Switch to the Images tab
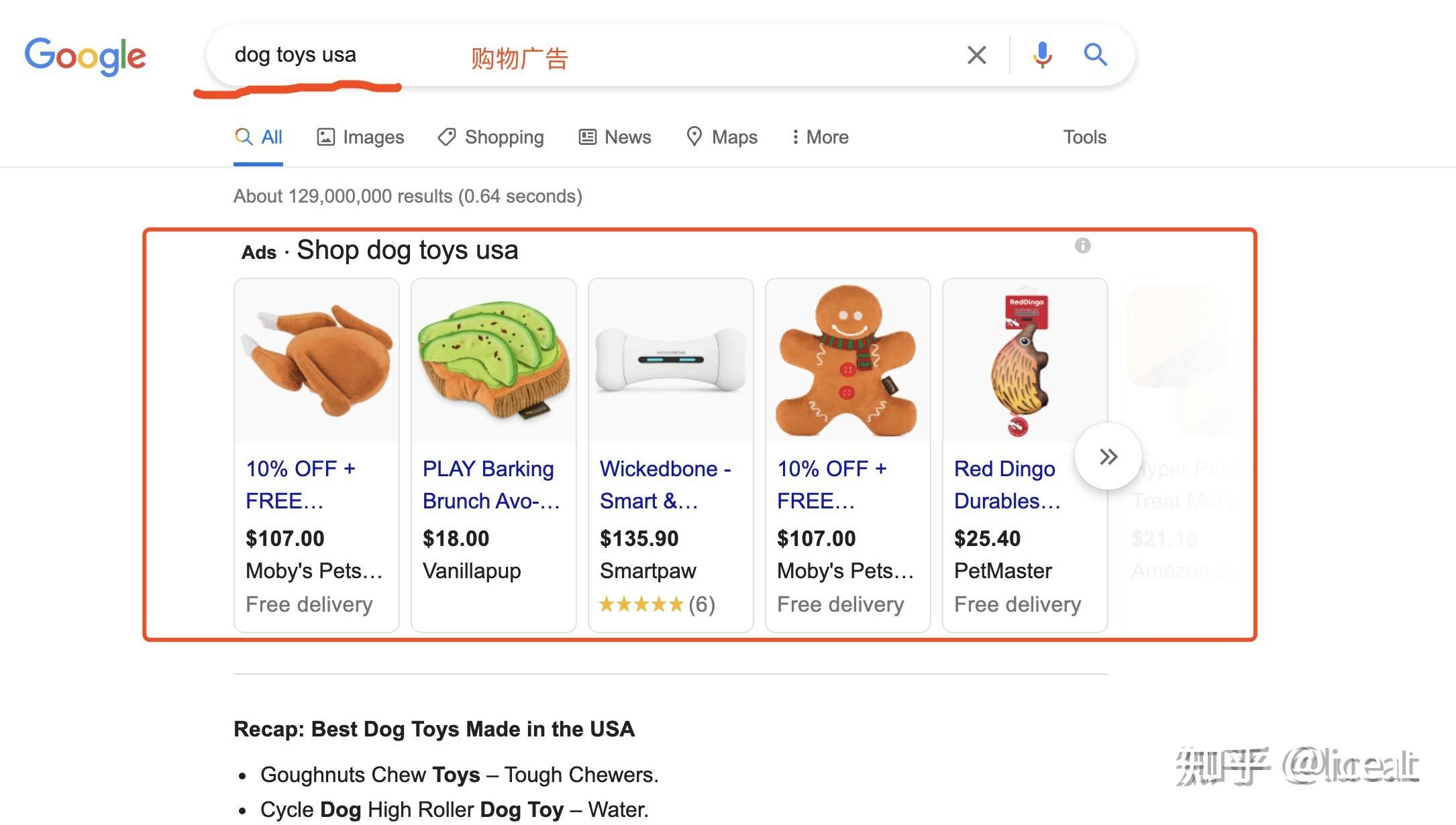Screen dimensions: 1456x825 click(360, 137)
